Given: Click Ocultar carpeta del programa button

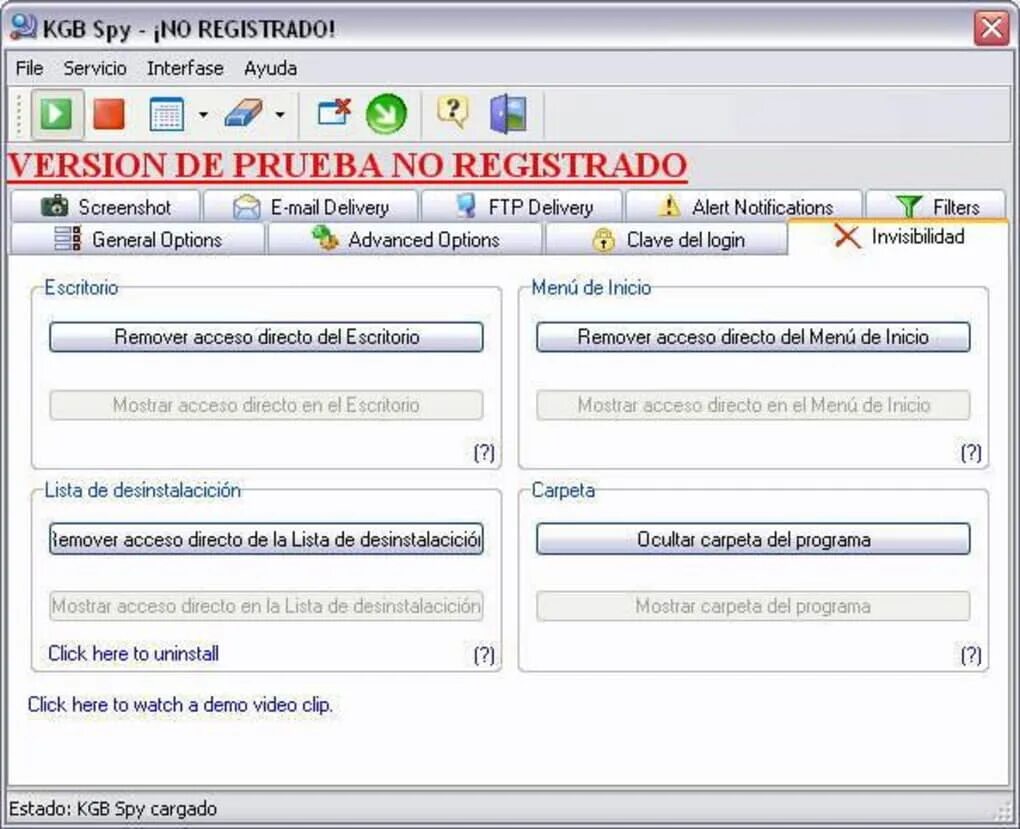Looking at the screenshot, I should coord(753,539).
